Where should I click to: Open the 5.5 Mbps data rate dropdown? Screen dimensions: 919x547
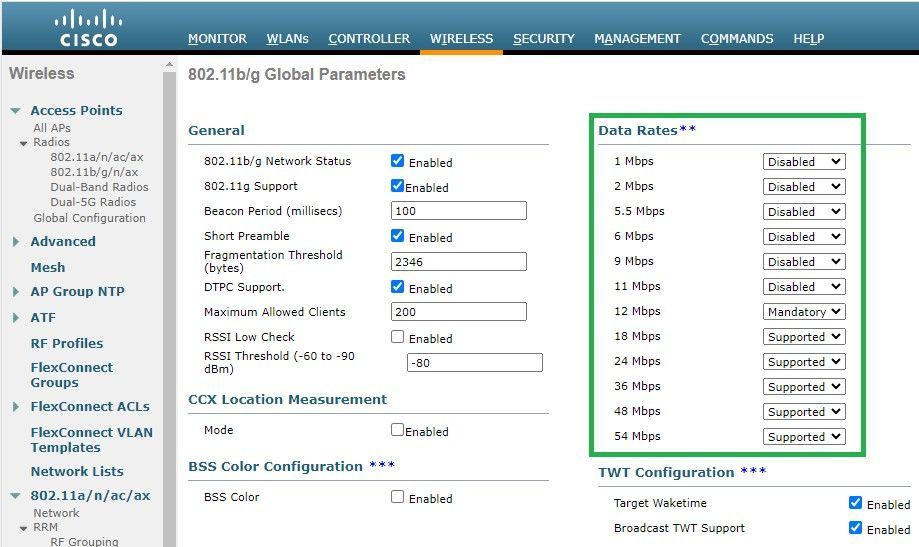tap(804, 212)
